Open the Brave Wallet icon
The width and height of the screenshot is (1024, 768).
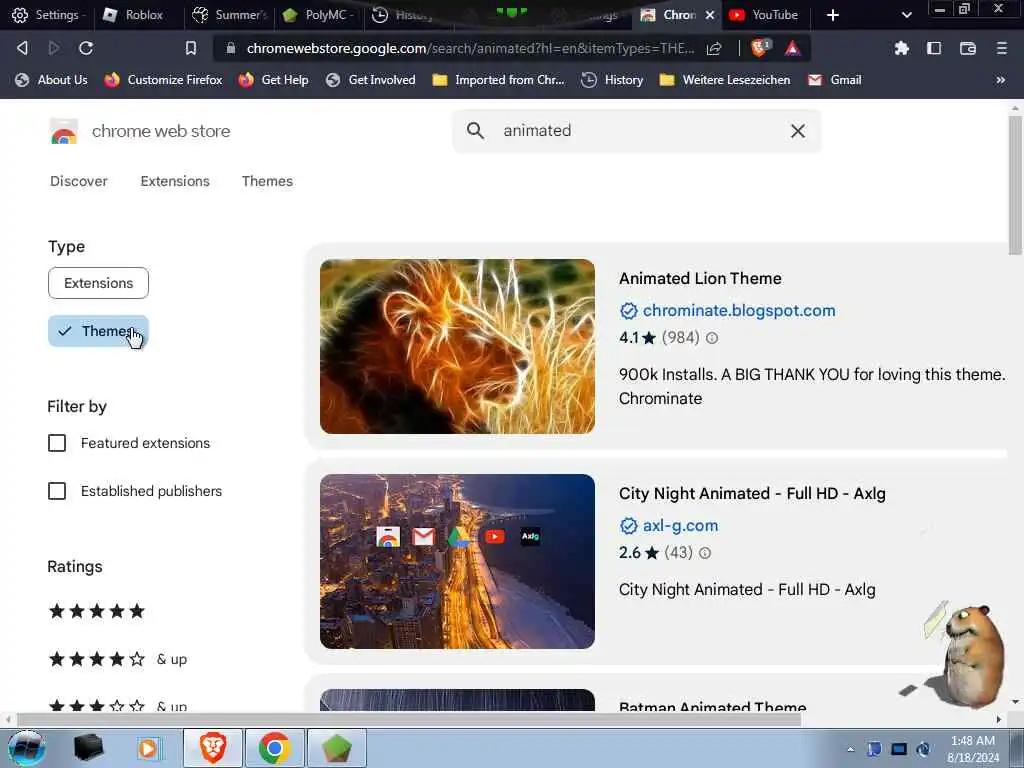coord(968,48)
